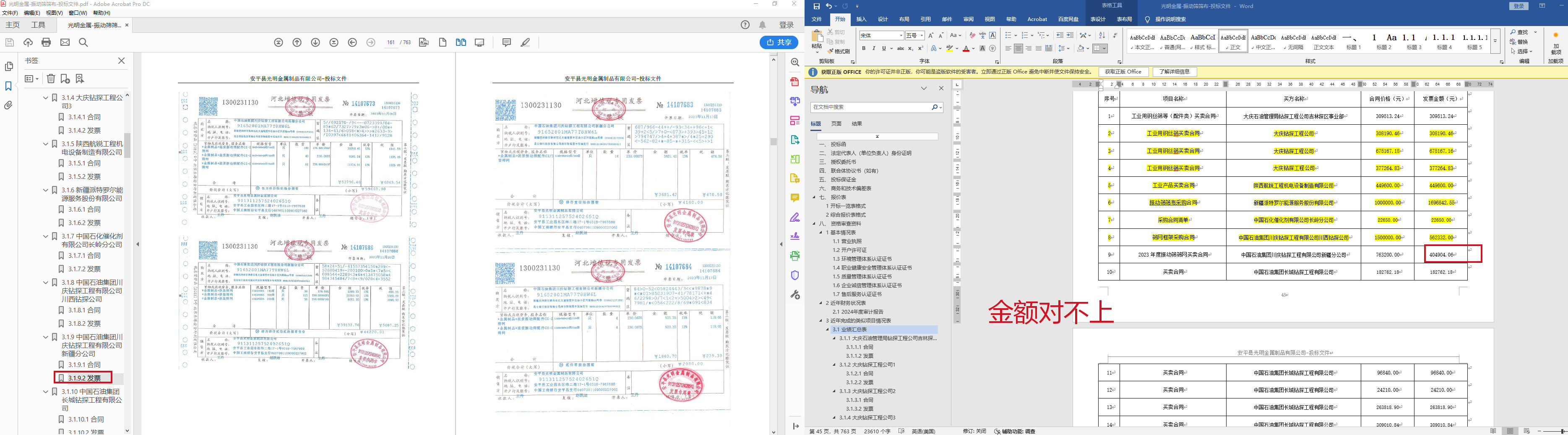Viewport: 1568px width, 435px height.
Task: Open the Acrobat find text magnifier
Action: pos(83,42)
